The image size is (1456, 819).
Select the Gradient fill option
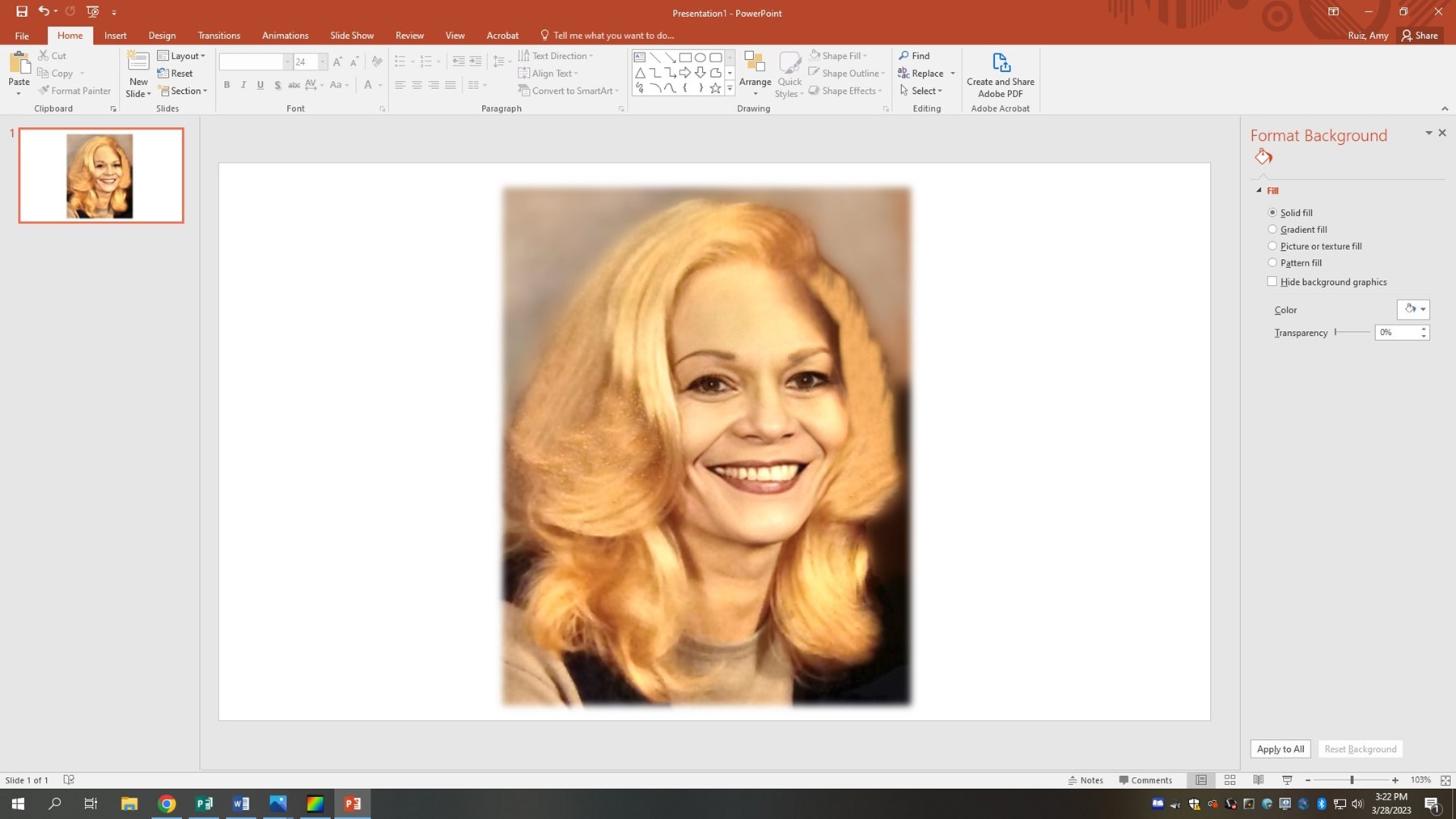[1272, 230]
